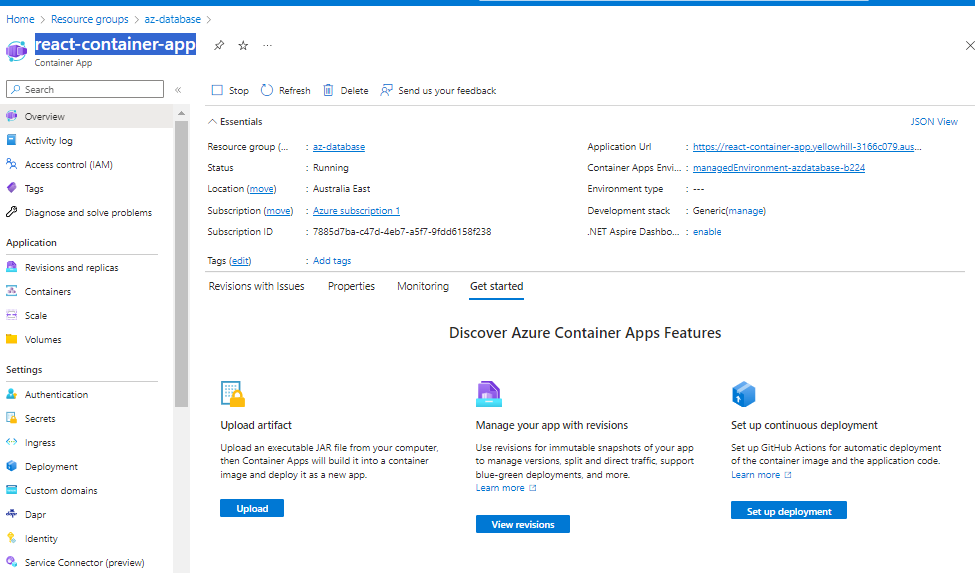Click the Container App resource icon
Image resolution: width=975 pixels, height=573 pixels.
(x=17, y=50)
